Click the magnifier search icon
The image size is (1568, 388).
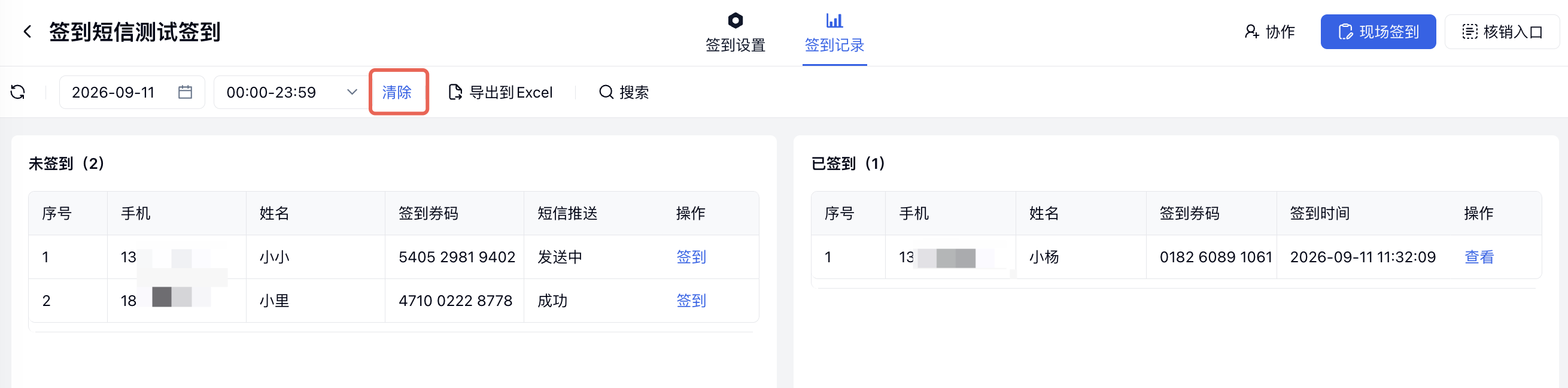[x=606, y=92]
